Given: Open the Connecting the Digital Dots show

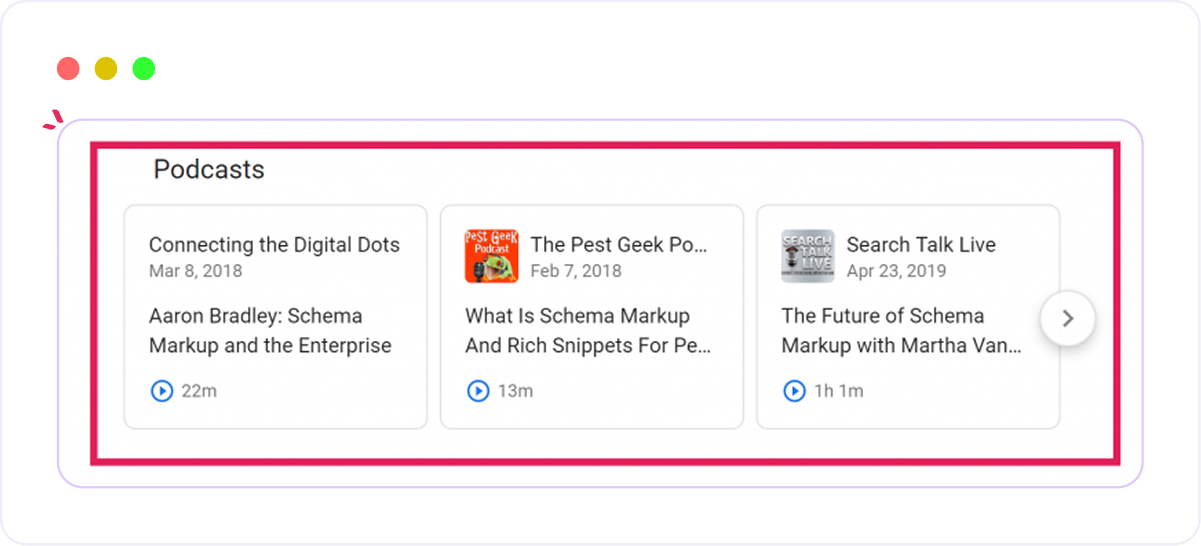Looking at the screenshot, I should tap(274, 245).
